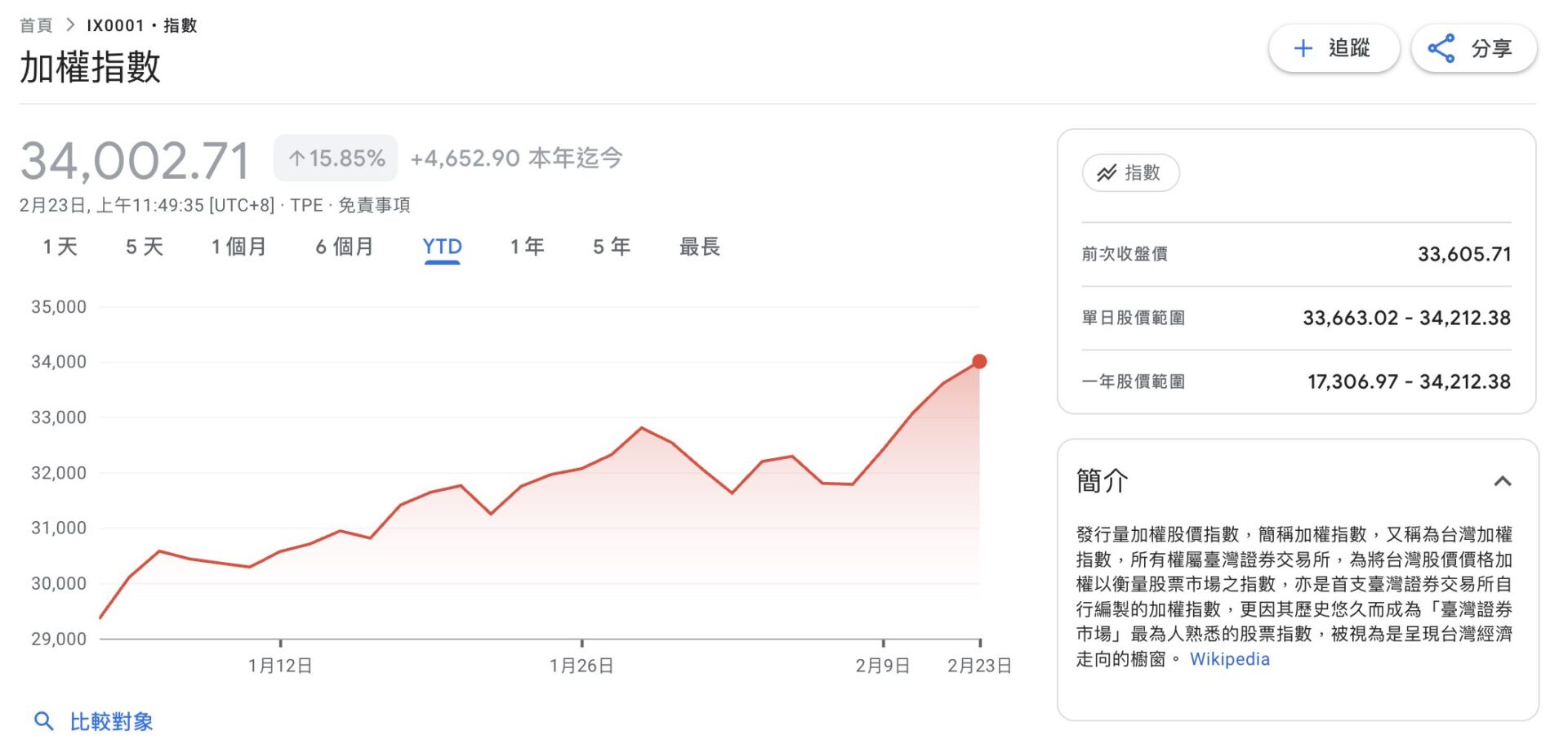Select the 5年 time range
The height and width of the screenshot is (740, 1568).
coord(610,246)
